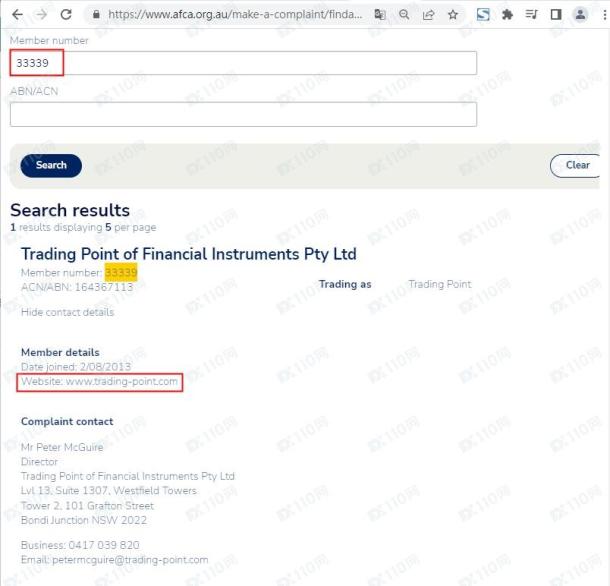Reload the AFCA page
610x586 pixels.
click(x=66, y=15)
